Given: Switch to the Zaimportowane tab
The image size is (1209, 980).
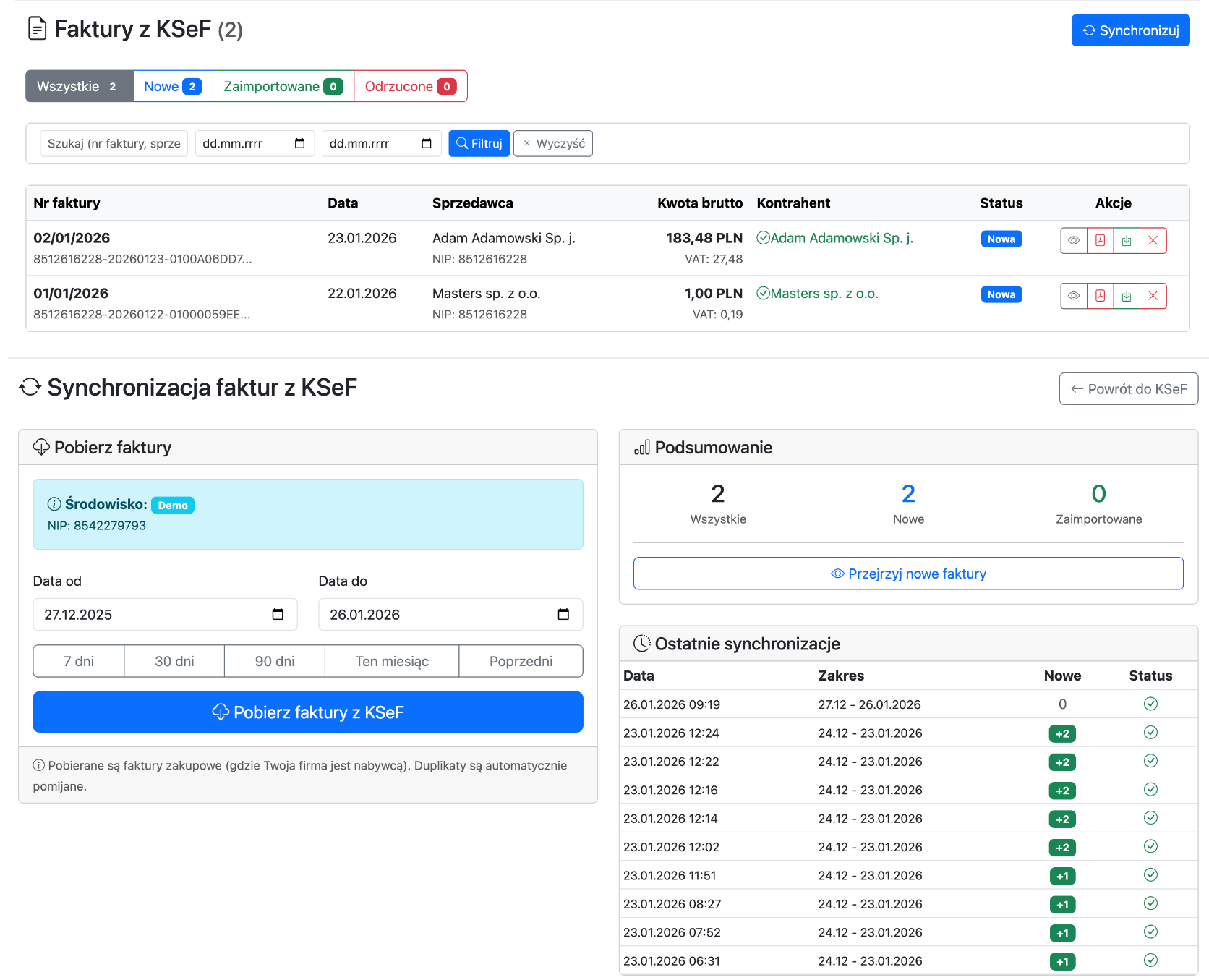Looking at the screenshot, I should 283,86.
